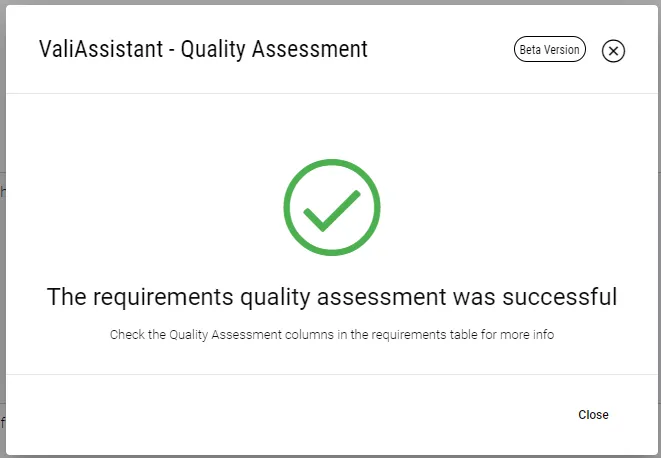Click the ValiAssistant - Quality Assessment title

pyautogui.click(x=203, y=49)
